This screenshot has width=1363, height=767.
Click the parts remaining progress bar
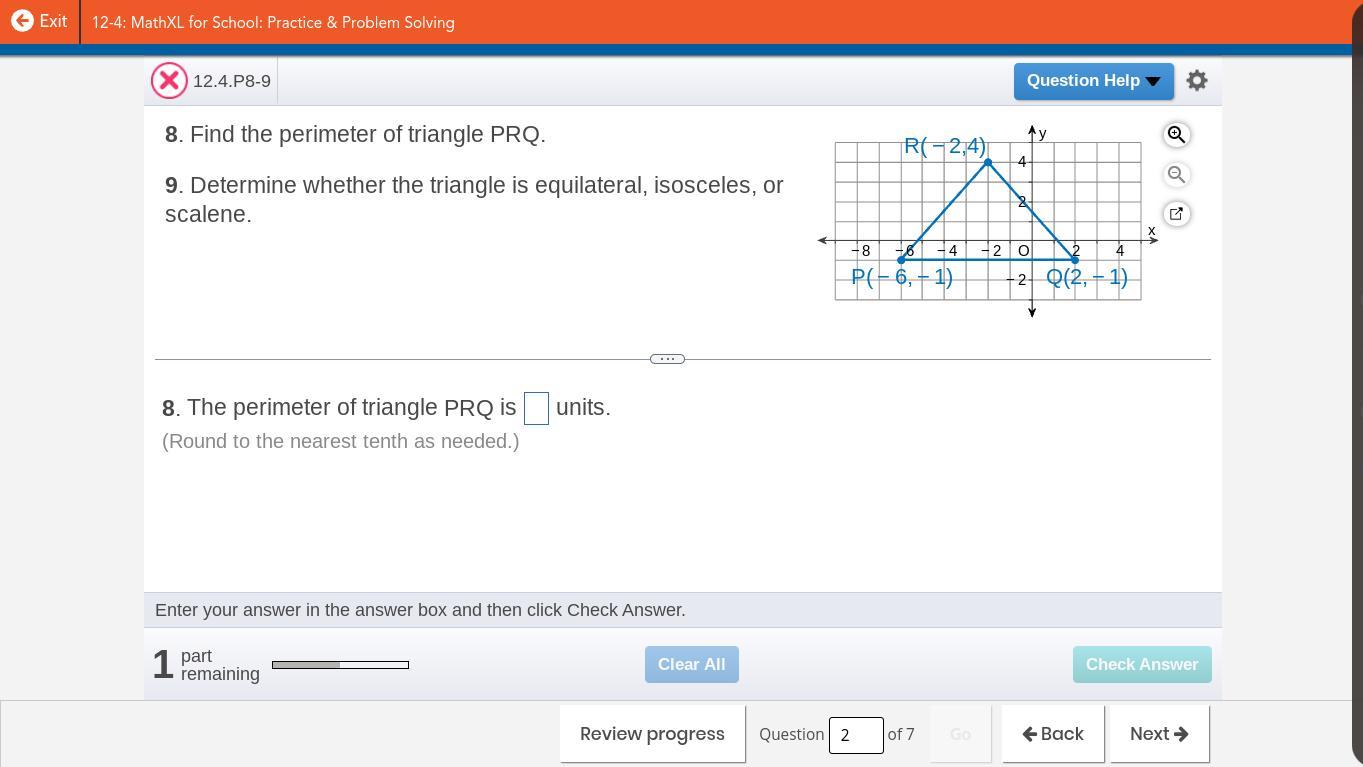coord(340,665)
